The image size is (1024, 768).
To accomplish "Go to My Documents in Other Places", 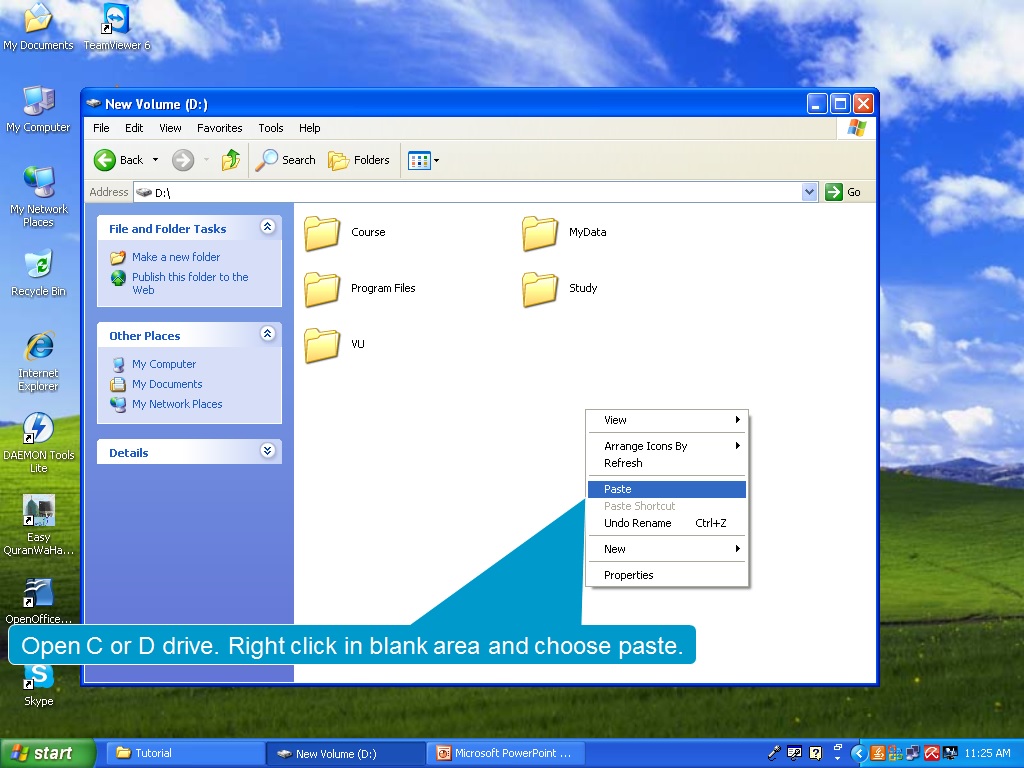I will tap(167, 384).
